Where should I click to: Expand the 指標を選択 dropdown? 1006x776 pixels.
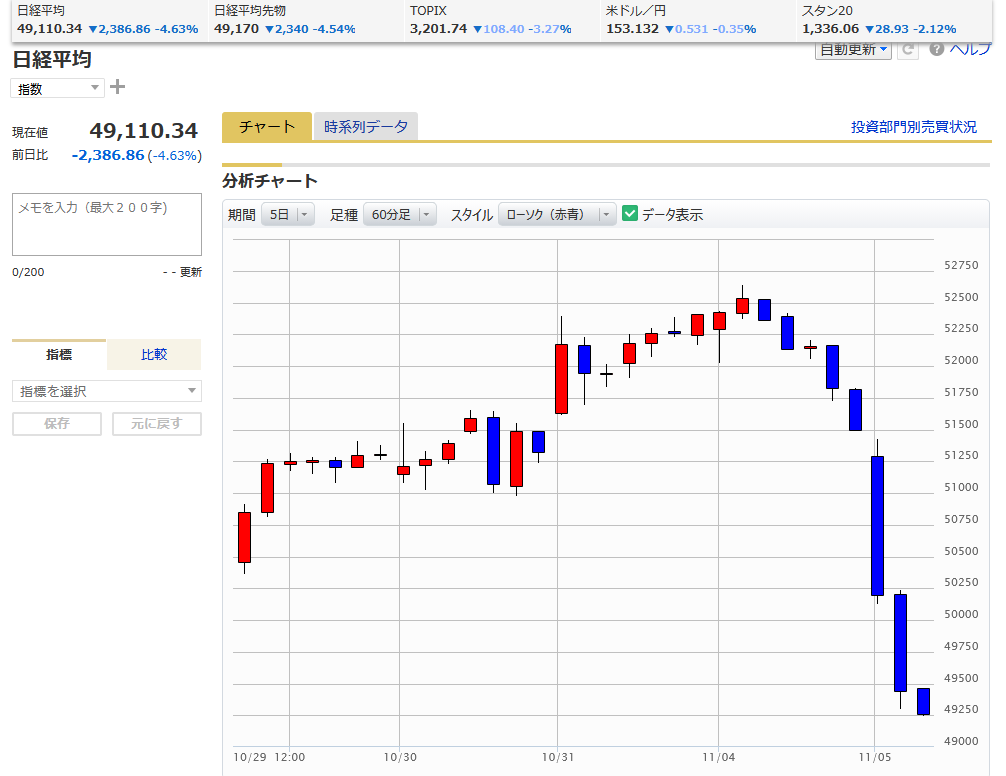tap(107, 391)
